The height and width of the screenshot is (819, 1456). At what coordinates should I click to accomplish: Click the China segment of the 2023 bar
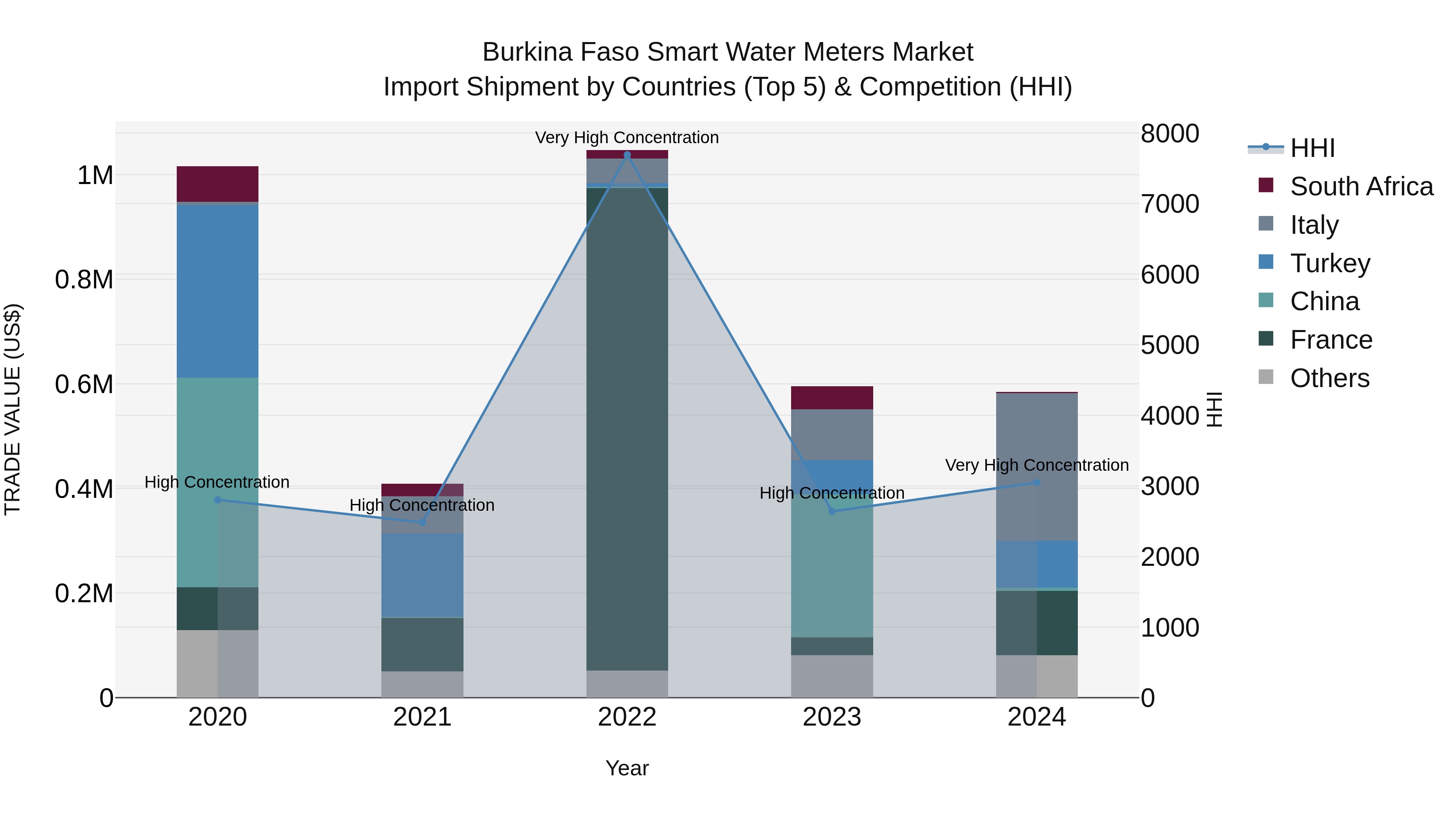point(832,565)
